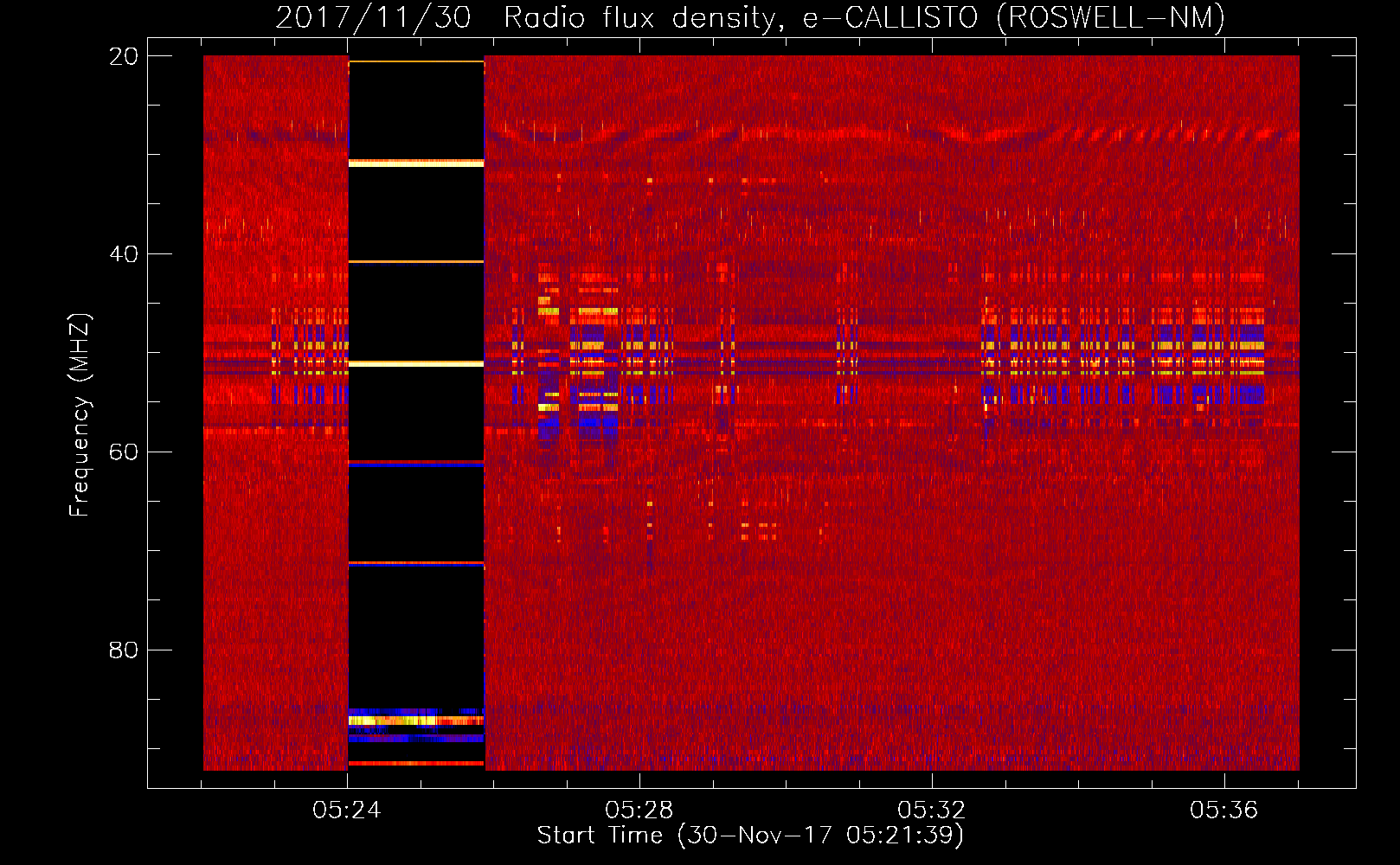Viewport: 1400px width, 865px height.
Task: Click the 60 frequency tick label
Action: [x=124, y=452]
